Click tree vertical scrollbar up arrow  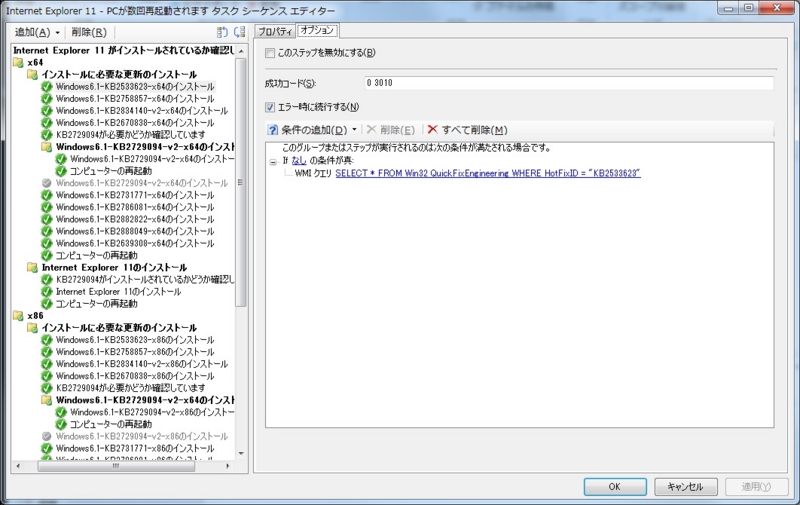point(241,51)
